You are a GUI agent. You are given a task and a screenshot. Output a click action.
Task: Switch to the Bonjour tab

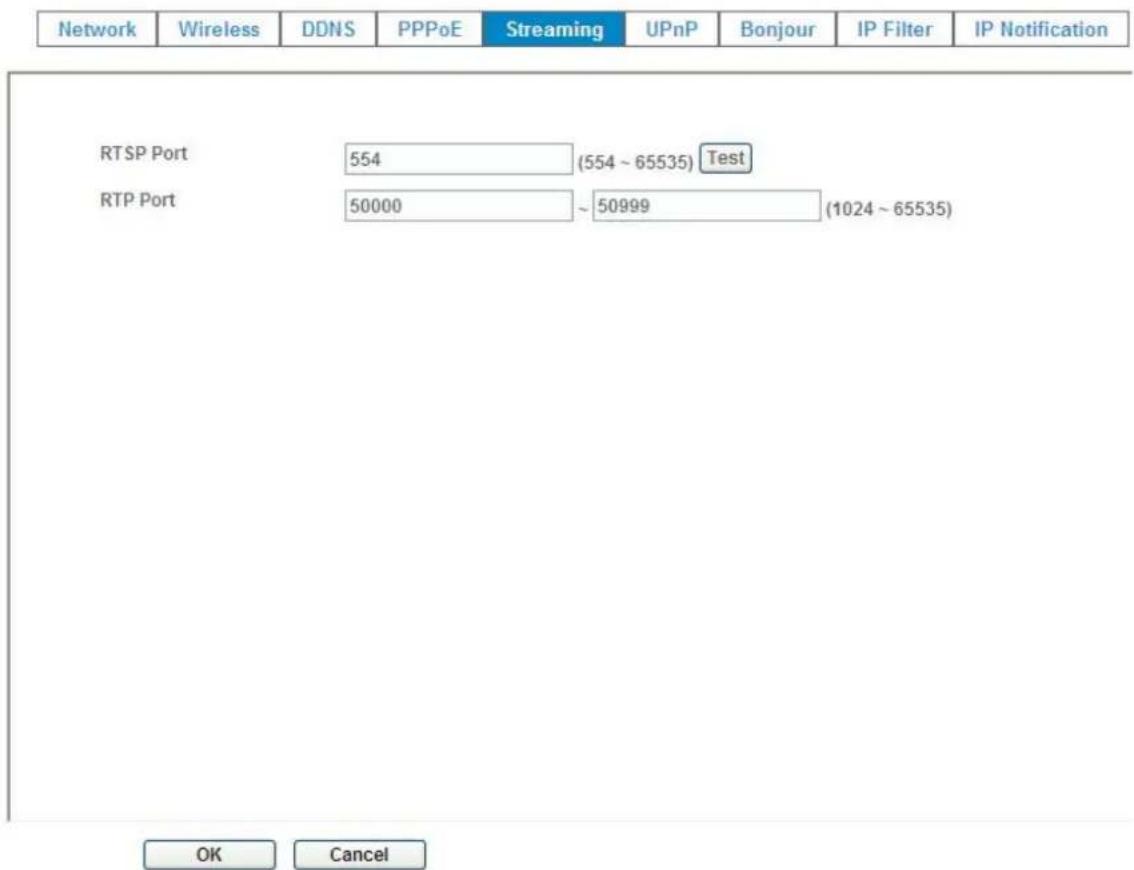(x=777, y=30)
